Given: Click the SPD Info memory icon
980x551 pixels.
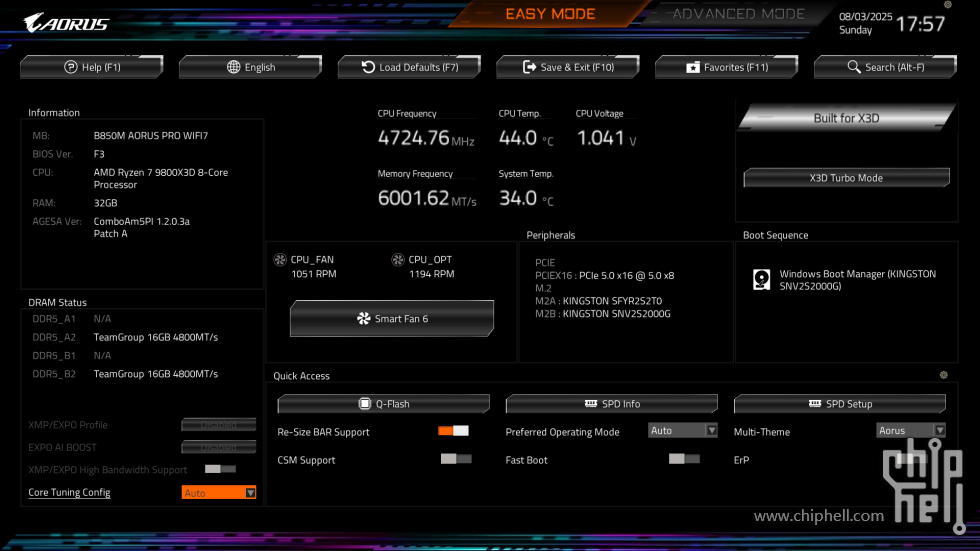Looking at the screenshot, I should point(591,404).
